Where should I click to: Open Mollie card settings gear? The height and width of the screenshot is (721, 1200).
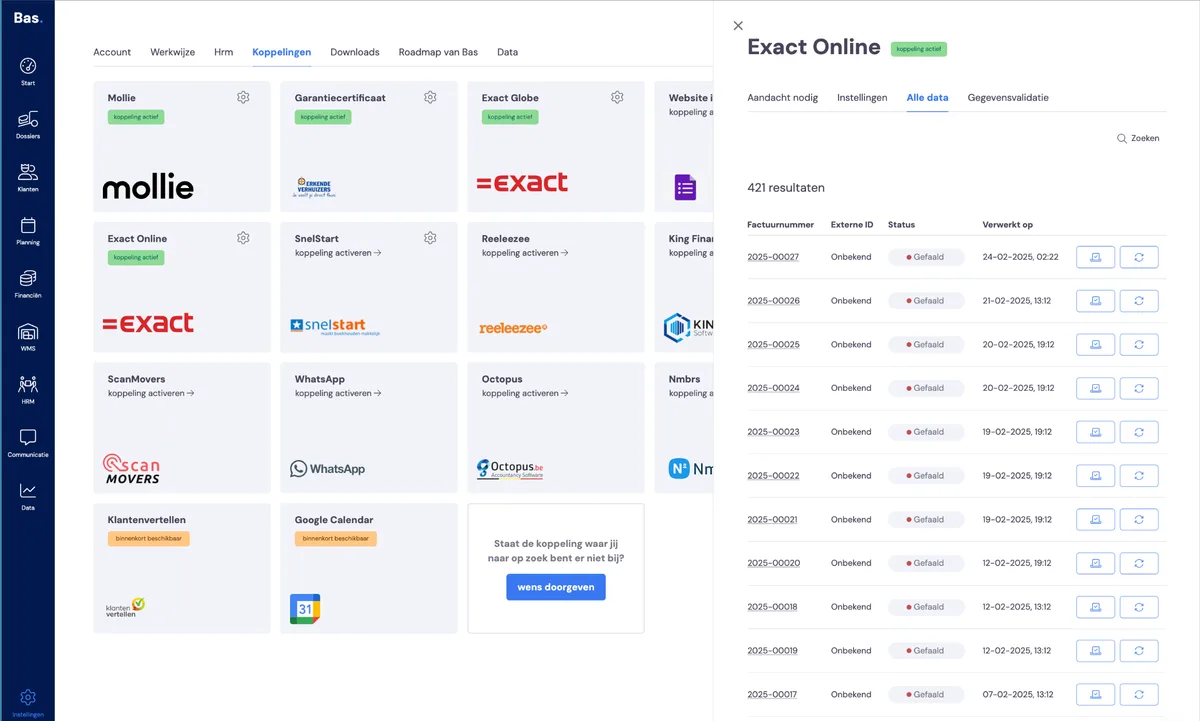pyautogui.click(x=243, y=97)
